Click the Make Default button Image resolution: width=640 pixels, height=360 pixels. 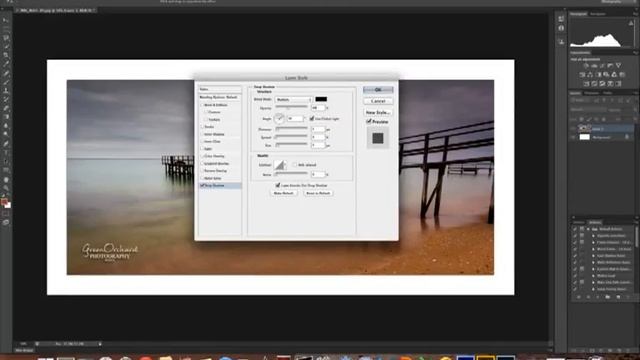283,193
